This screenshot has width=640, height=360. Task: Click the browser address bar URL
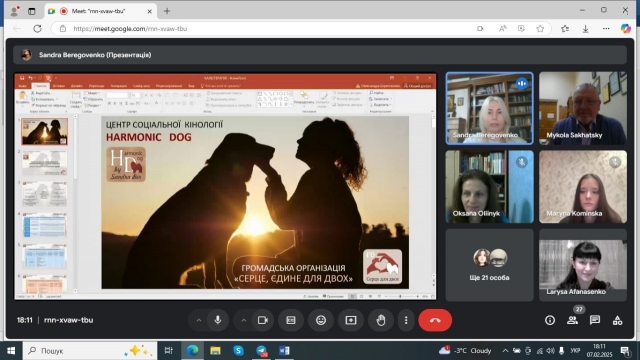[x=130, y=29]
